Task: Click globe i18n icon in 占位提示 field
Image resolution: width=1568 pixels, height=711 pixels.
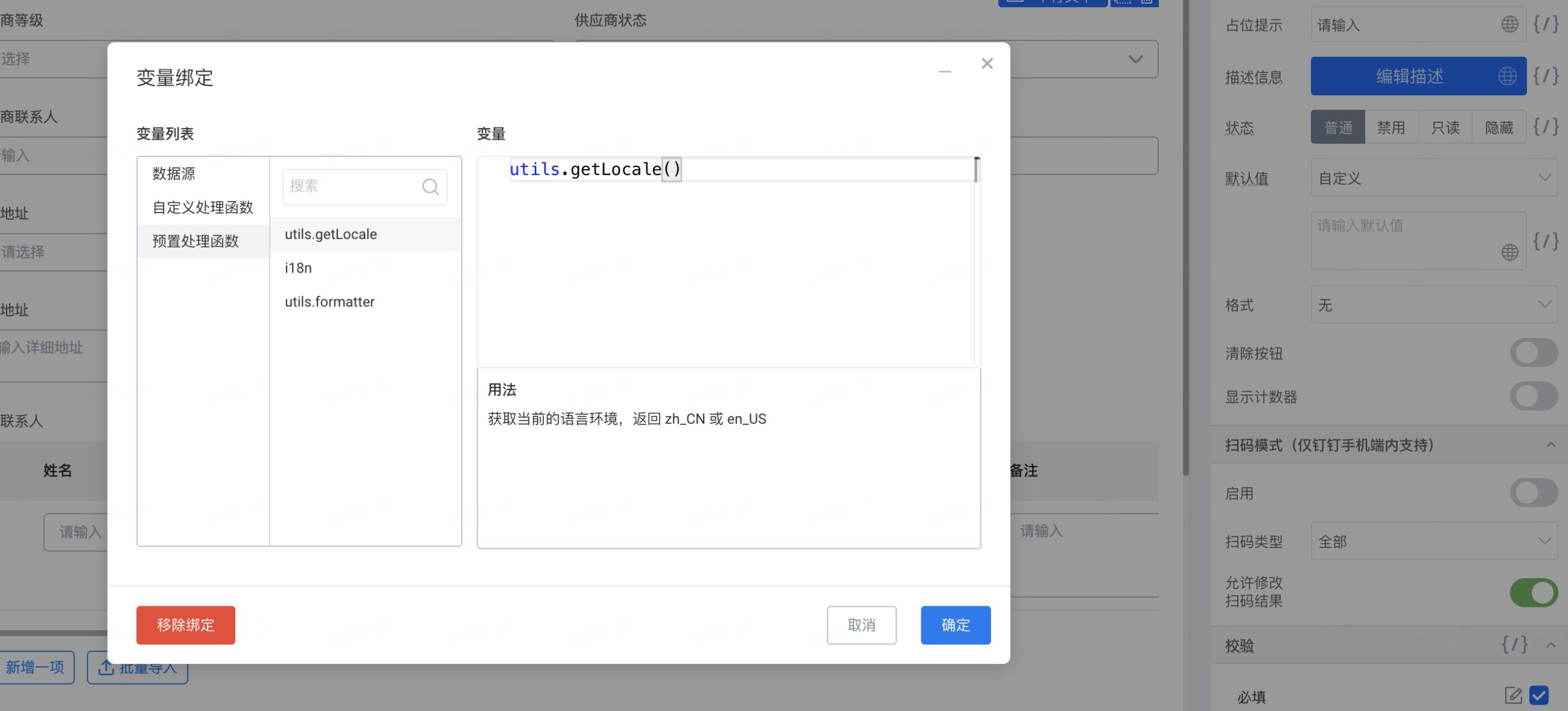Action: (1509, 24)
